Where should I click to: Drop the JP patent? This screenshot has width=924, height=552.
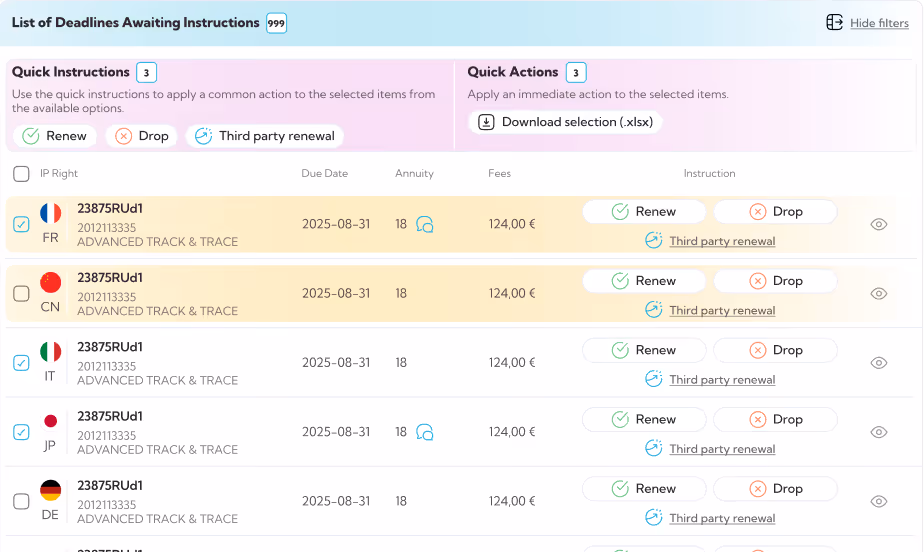(776, 419)
